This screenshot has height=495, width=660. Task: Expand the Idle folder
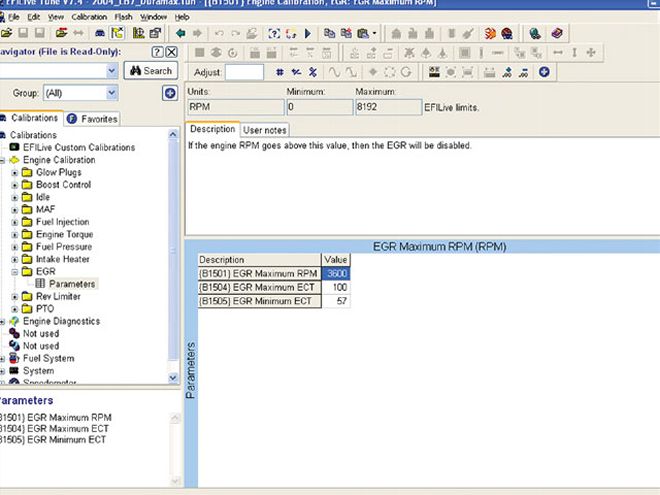point(14,197)
